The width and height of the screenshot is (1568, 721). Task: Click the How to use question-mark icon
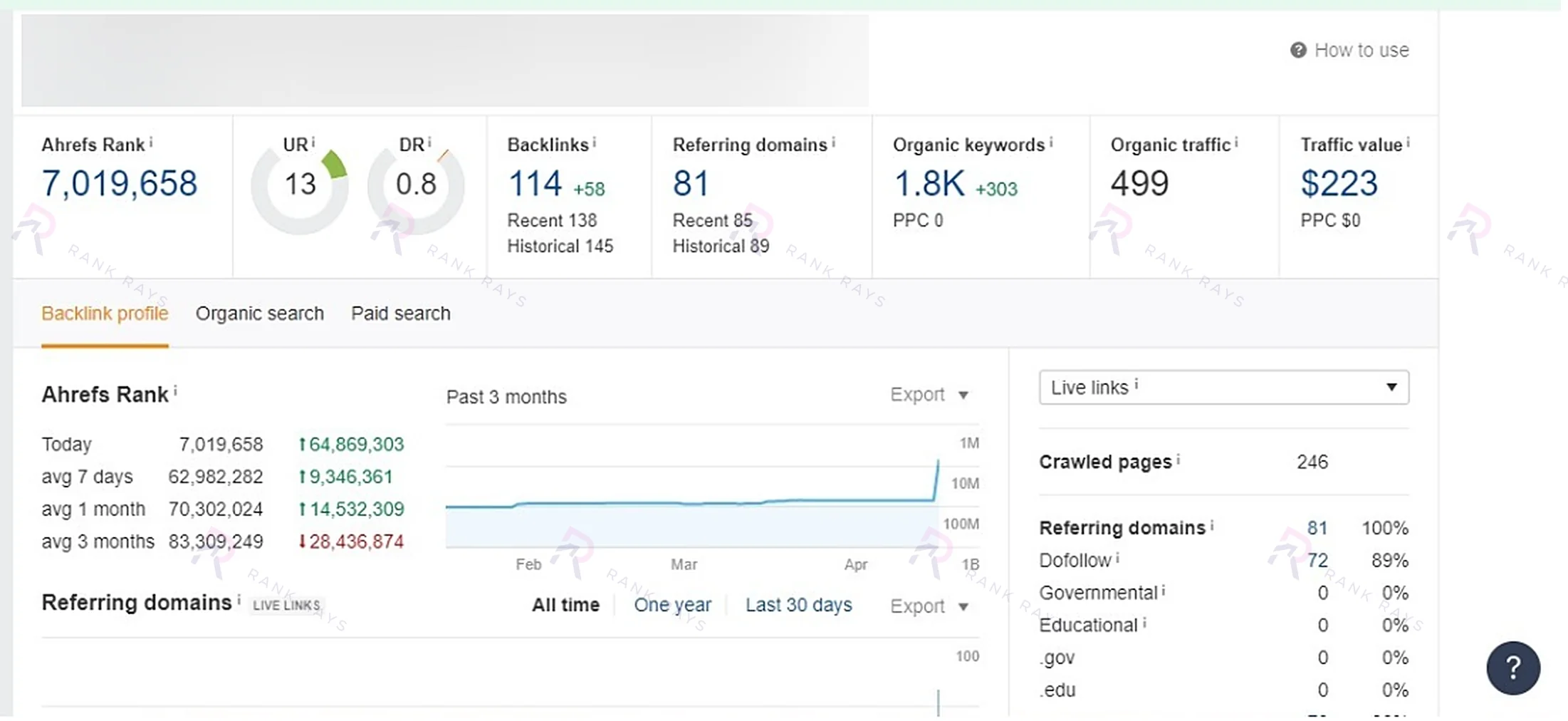[1298, 51]
